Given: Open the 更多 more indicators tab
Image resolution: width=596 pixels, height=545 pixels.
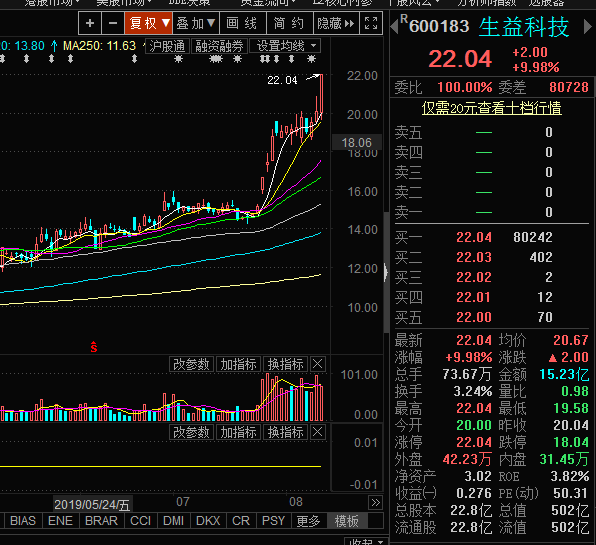Looking at the screenshot, I should click(309, 520).
